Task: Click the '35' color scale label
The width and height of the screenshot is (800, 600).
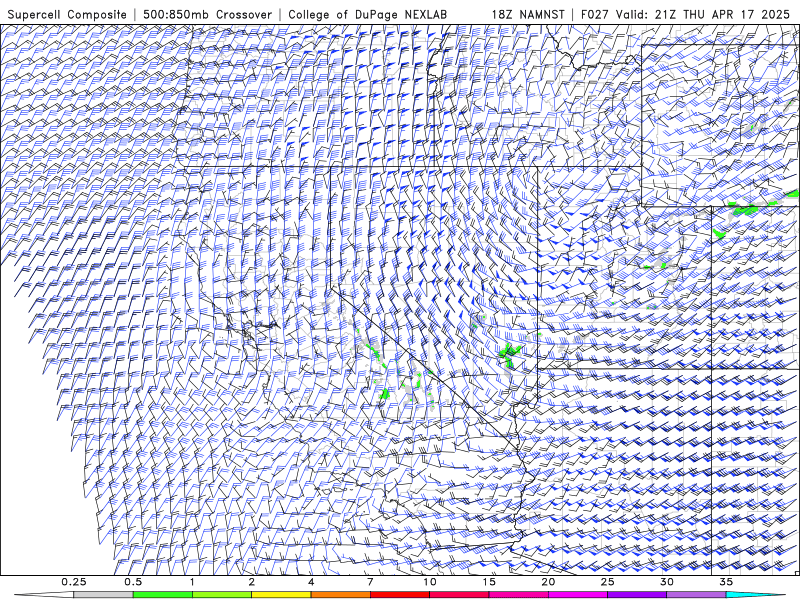Action: (726, 582)
